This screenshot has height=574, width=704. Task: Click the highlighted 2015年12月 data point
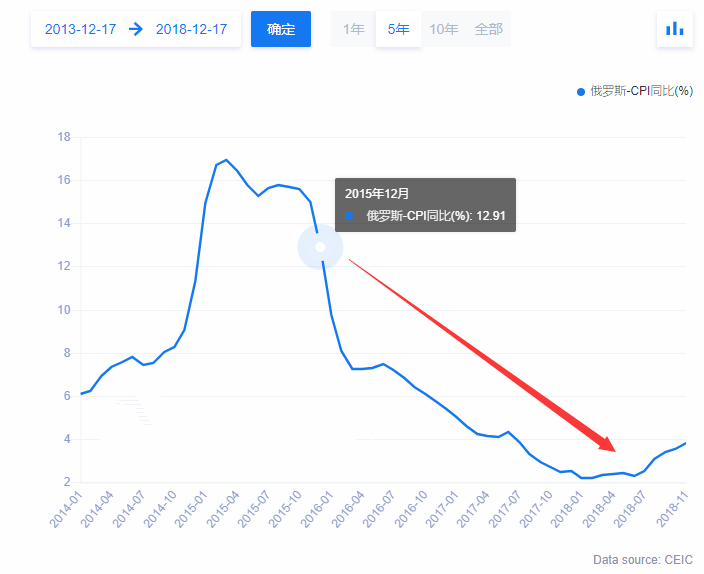click(320, 247)
